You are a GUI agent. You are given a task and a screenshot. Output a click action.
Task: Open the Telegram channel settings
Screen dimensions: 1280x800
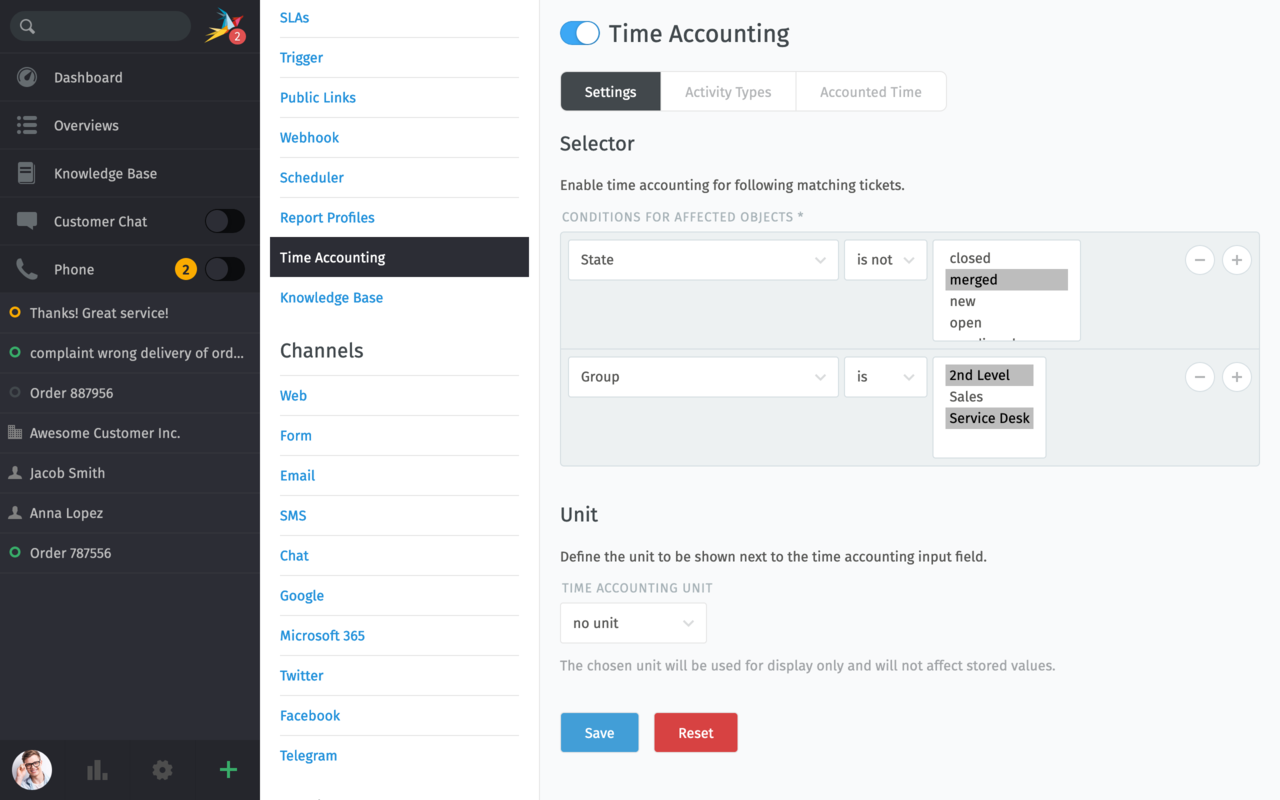point(308,755)
